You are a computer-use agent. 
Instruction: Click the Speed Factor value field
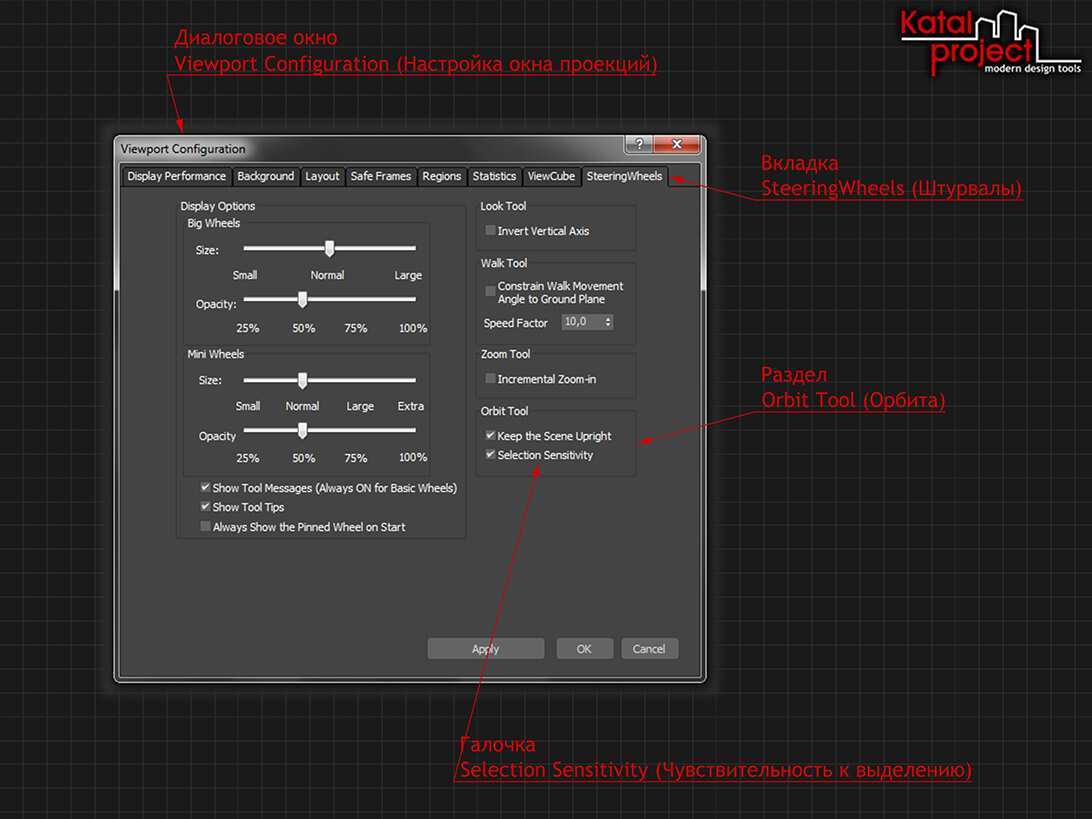click(x=581, y=323)
